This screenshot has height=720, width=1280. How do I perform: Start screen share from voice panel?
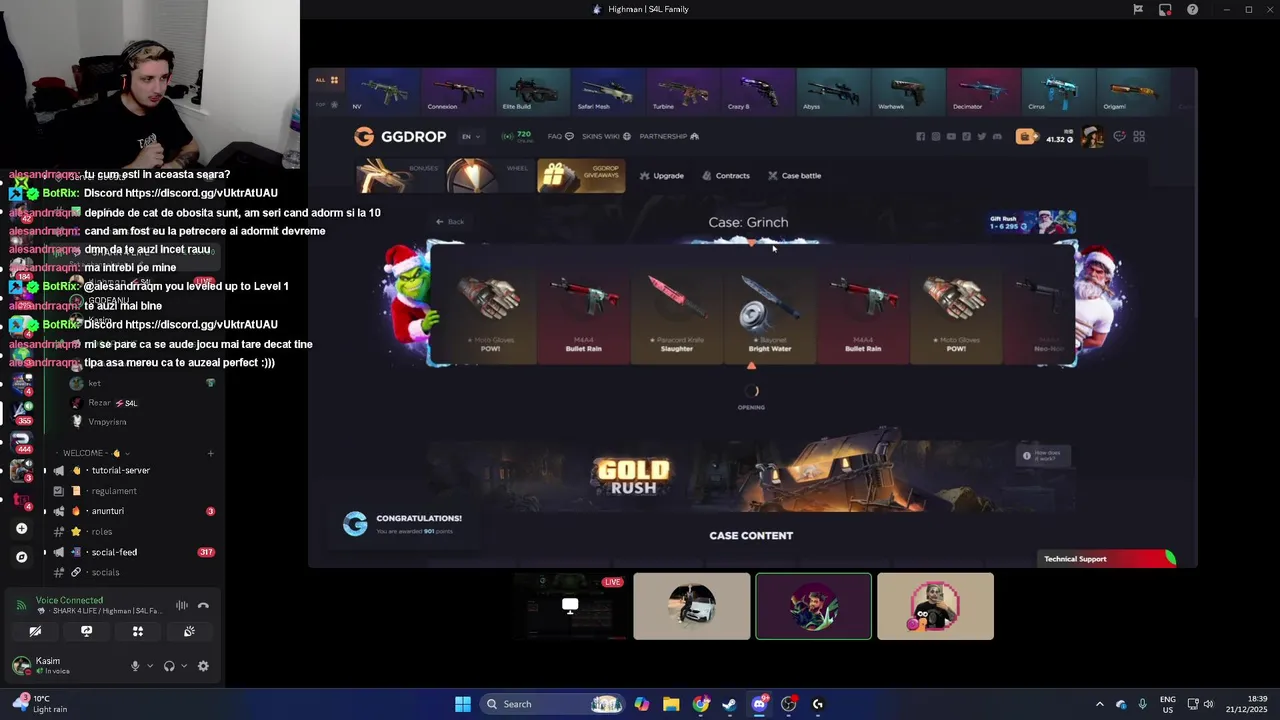coord(86,631)
